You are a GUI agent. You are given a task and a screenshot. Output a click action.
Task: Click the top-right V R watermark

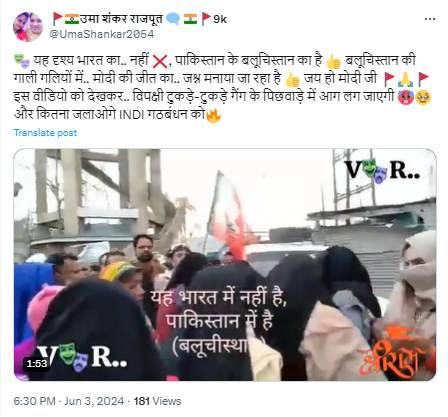coord(382,171)
